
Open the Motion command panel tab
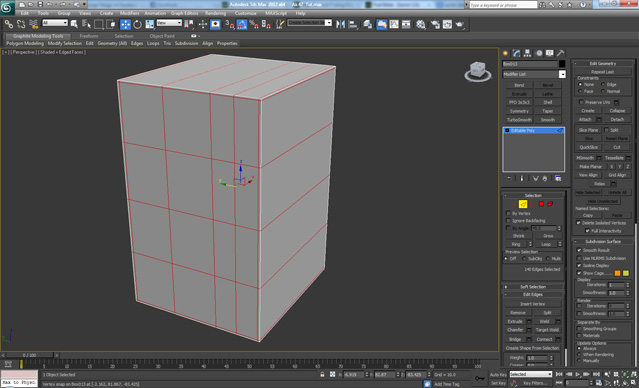[539, 53]
